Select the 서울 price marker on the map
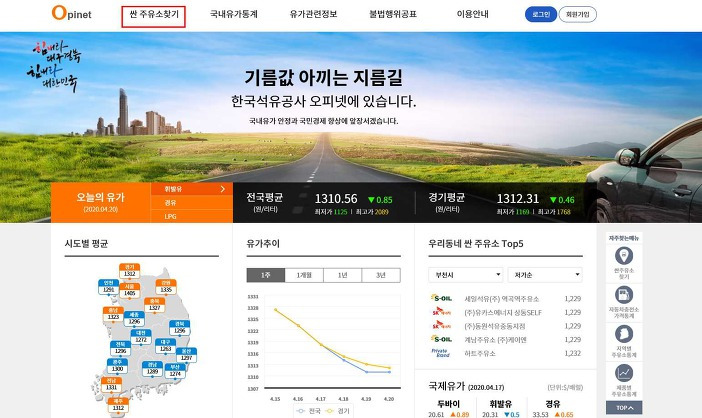 pos(129,271)
